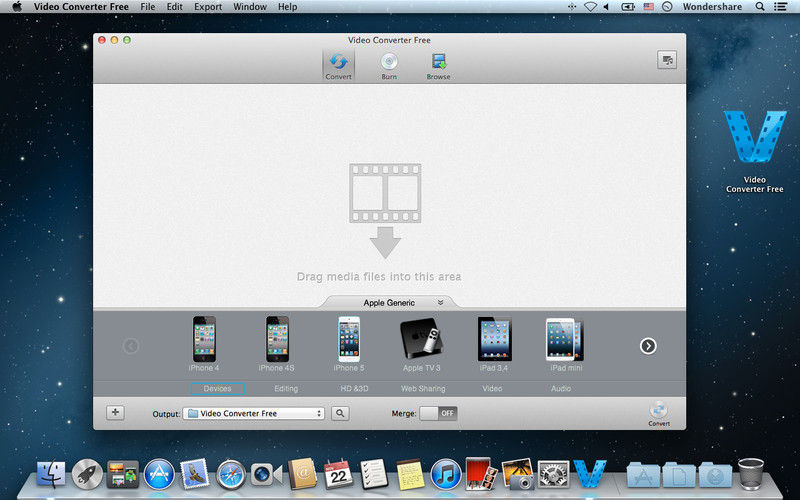Select the Apple TV 3 preset
Image resolution: width=800 pixels, height=500 pixels.
(421, 344)
